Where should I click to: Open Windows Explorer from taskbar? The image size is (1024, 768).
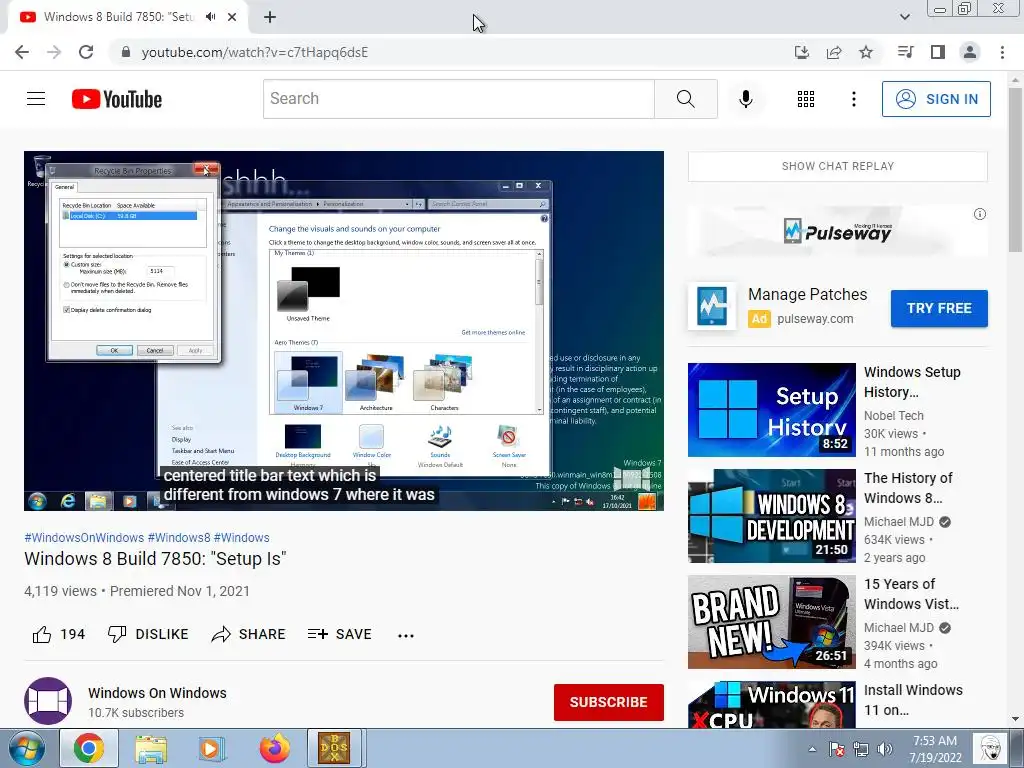(151, 748)
